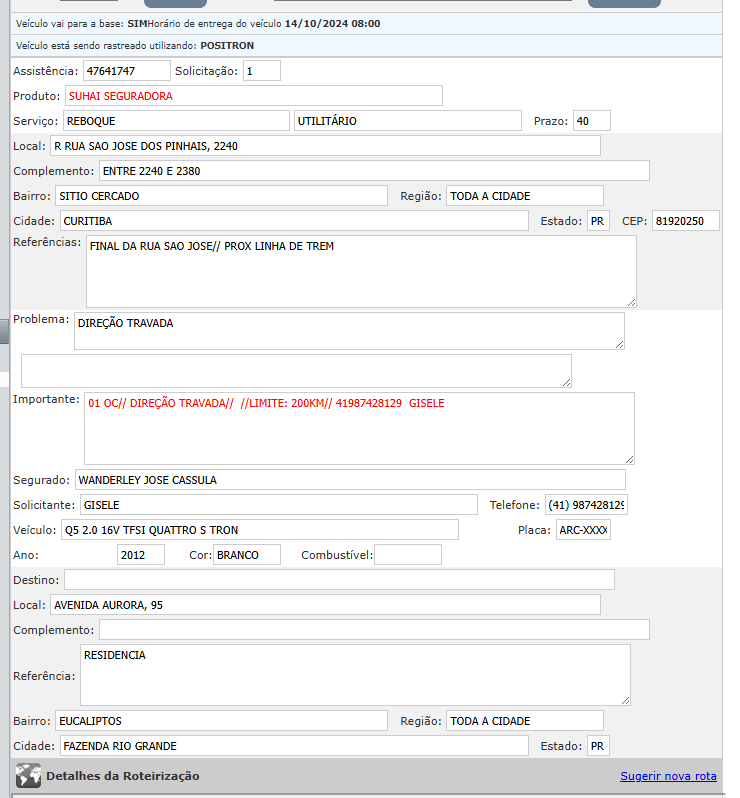Select the Segurado name field
This screenshot has height=798, width=740.
point(349,480)
